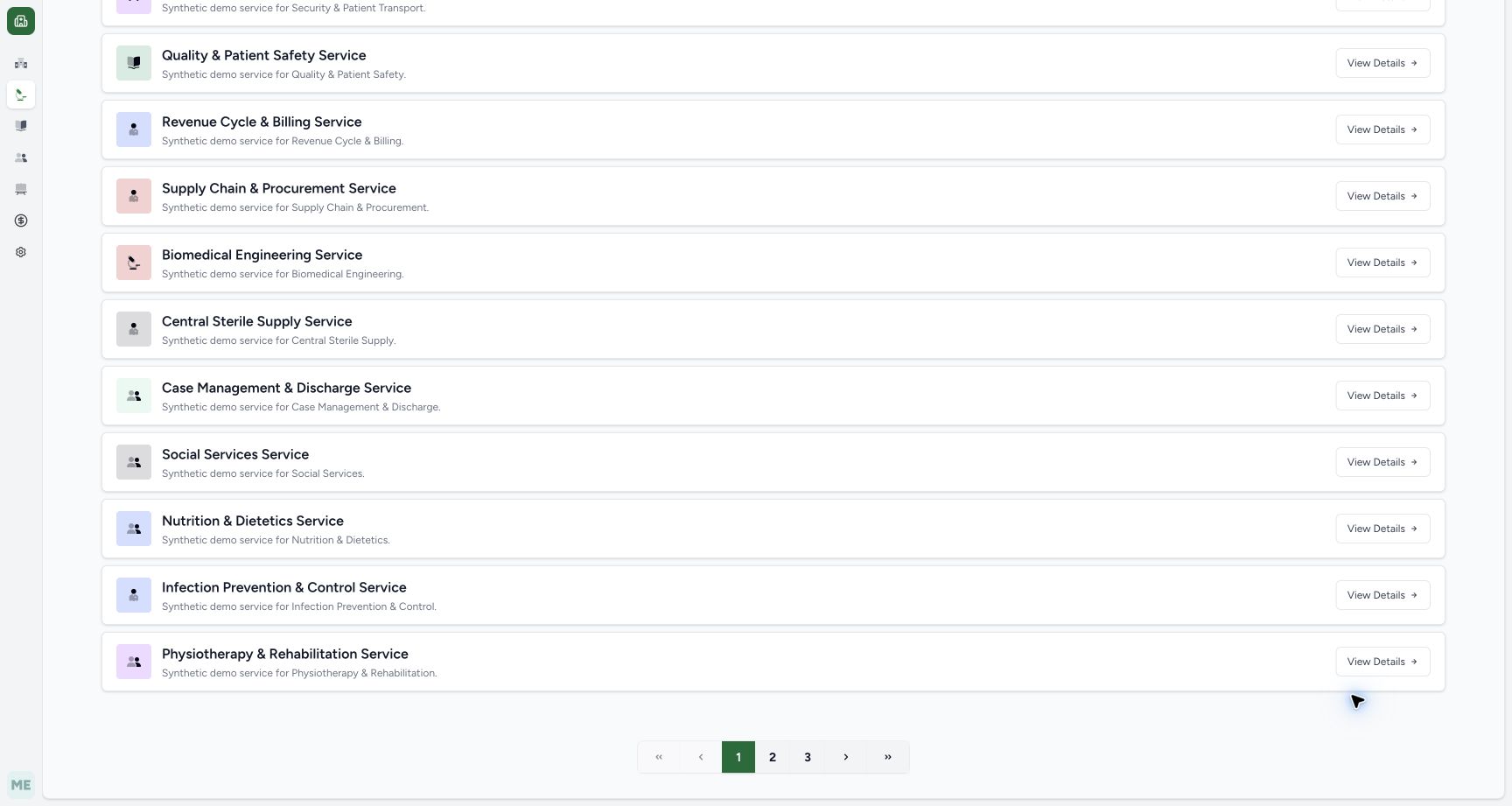Screen dimensions: 1512x806
Task: View details for Biomedical Engineering Service
Action: (x=1382, y=263)
